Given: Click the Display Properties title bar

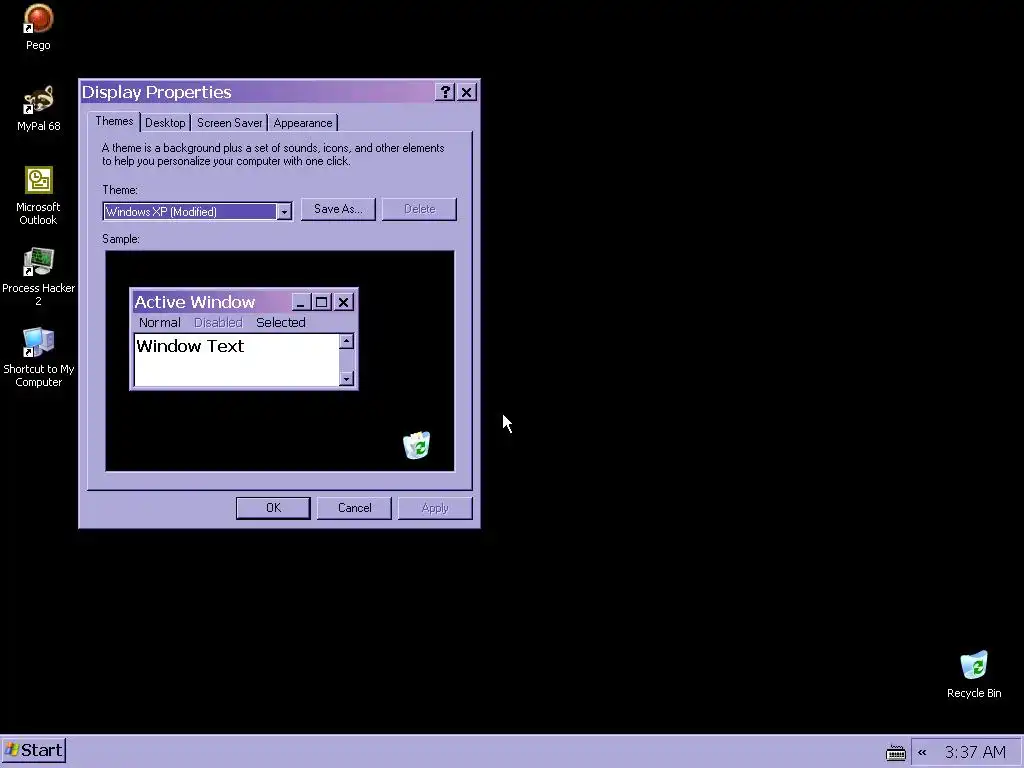Looking at the screenshot, I should click(x=257, y=92).
